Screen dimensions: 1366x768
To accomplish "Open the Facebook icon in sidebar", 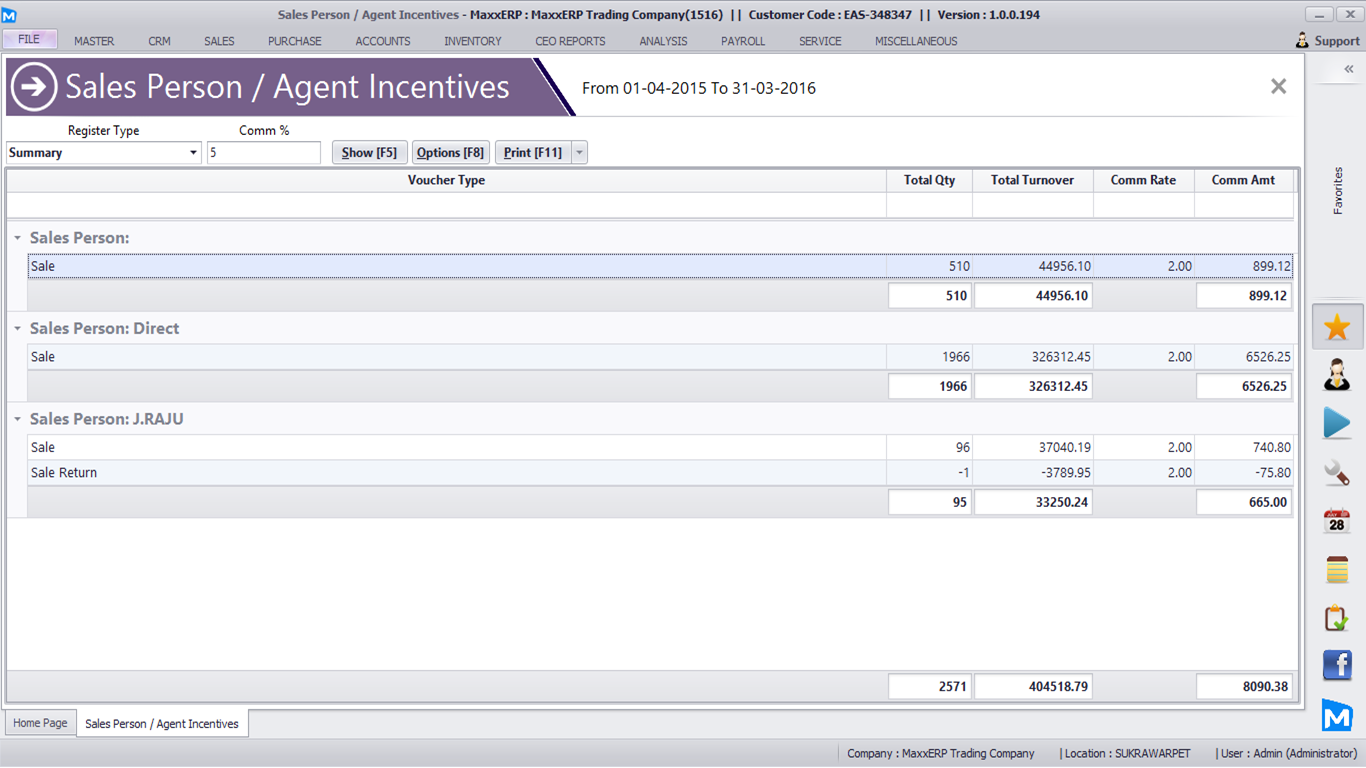I will (x=1337, y=665).
